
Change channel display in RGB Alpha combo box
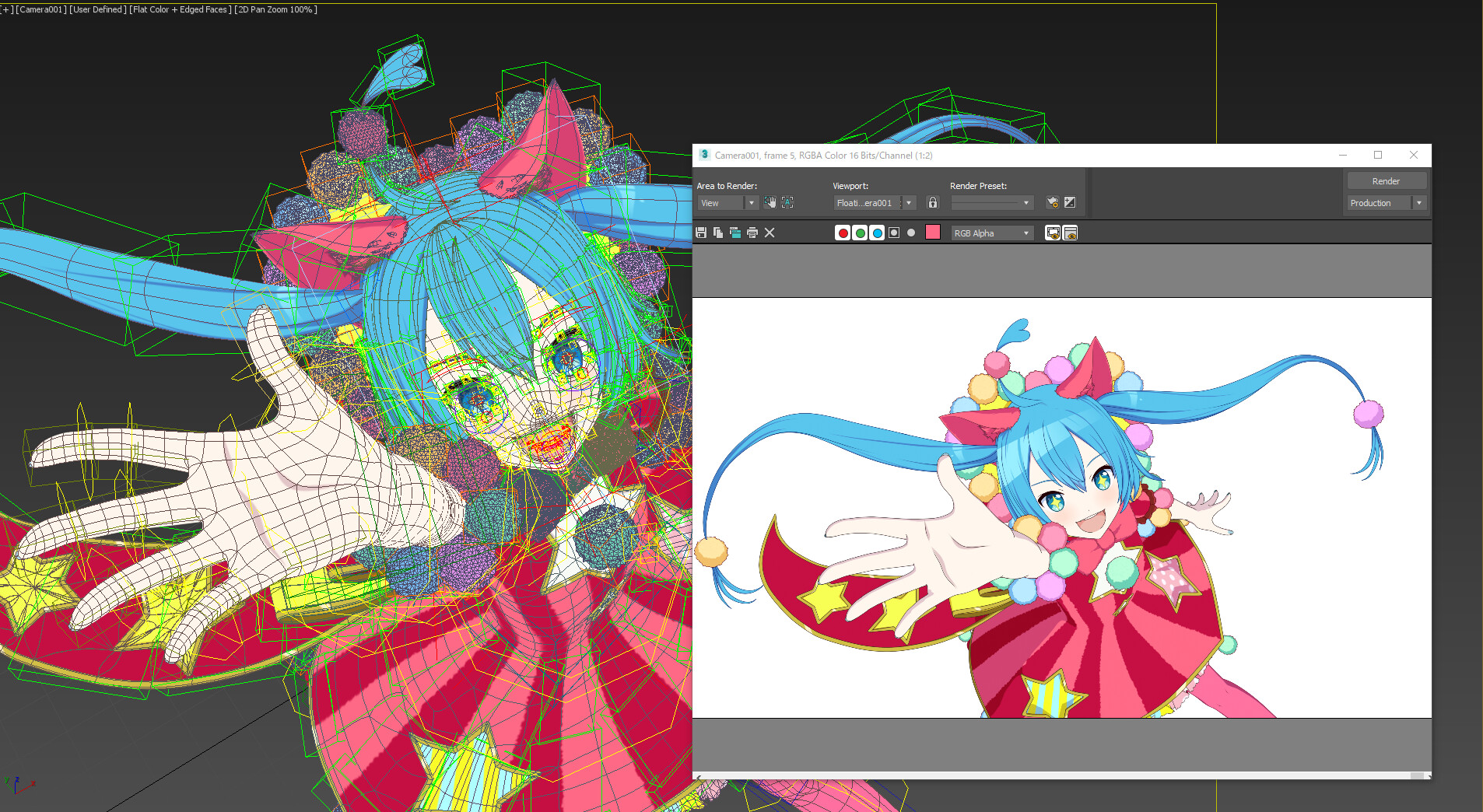click(x=992, y=232)
